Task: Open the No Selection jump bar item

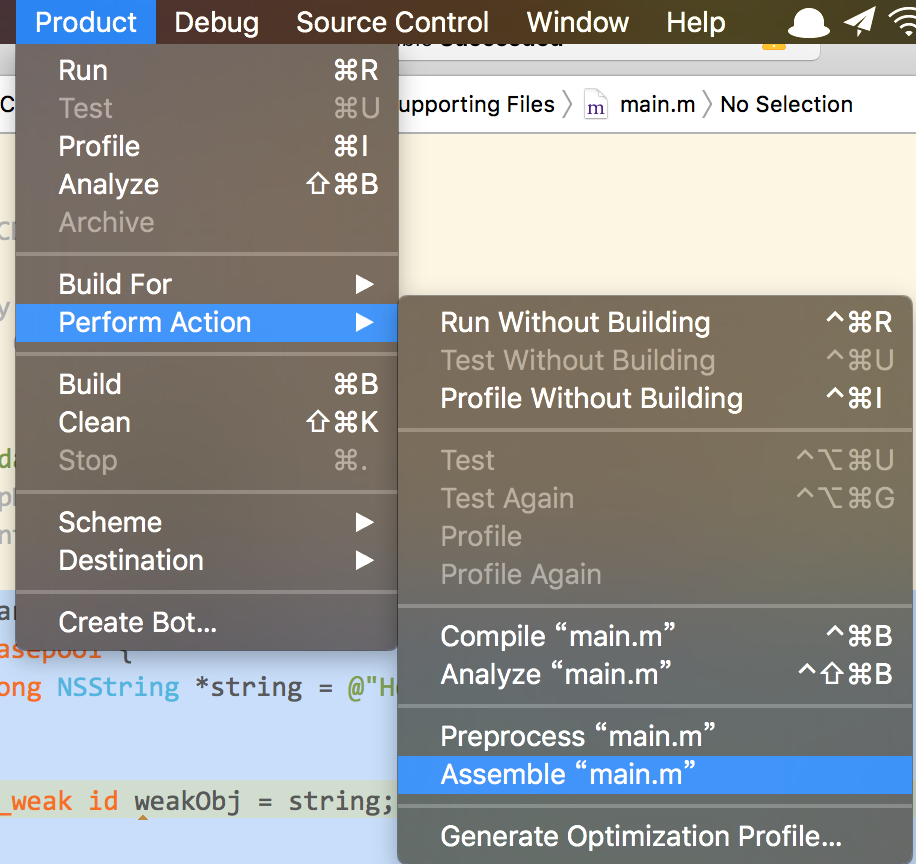Action: 786,105
